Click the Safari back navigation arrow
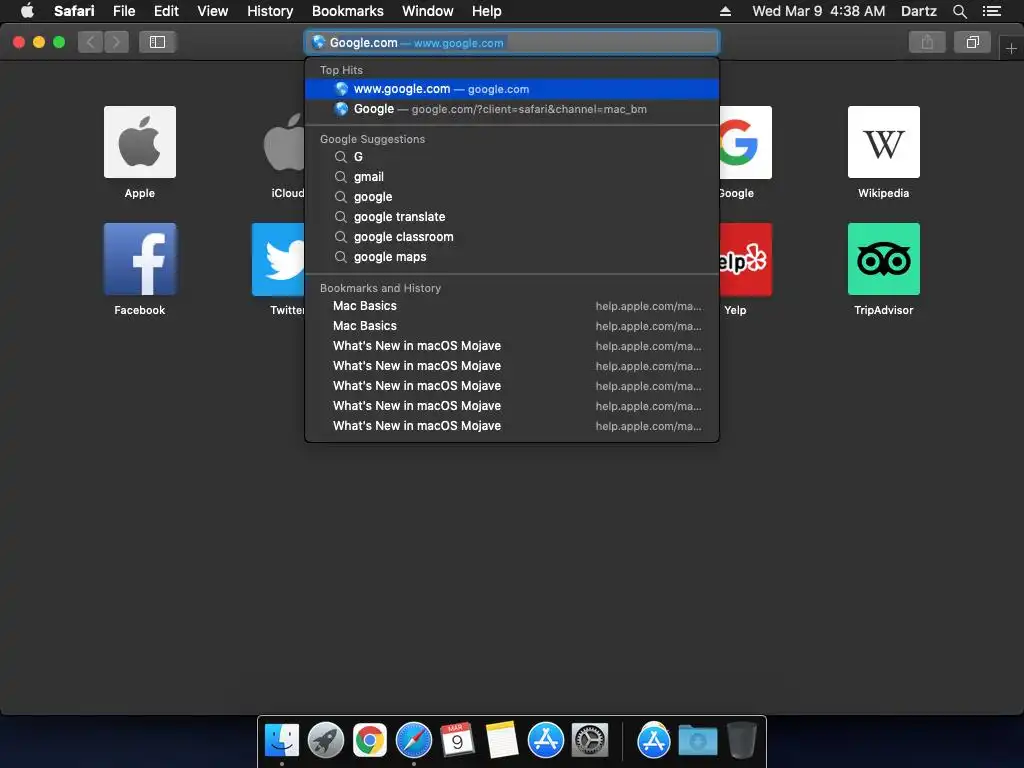This screenshot has width=1024, height=768. 90,42
